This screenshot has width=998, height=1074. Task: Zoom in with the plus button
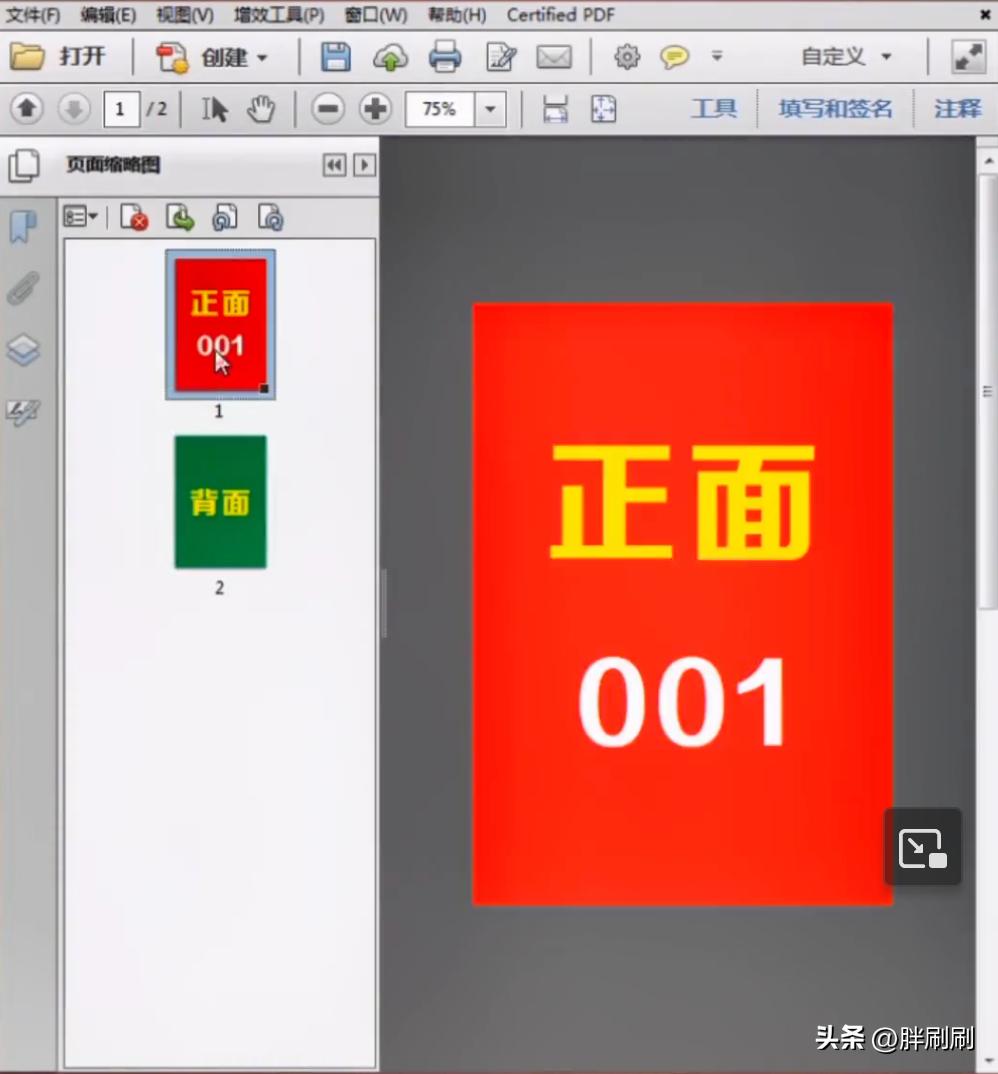pyautogui.click(x=375, y=109)
